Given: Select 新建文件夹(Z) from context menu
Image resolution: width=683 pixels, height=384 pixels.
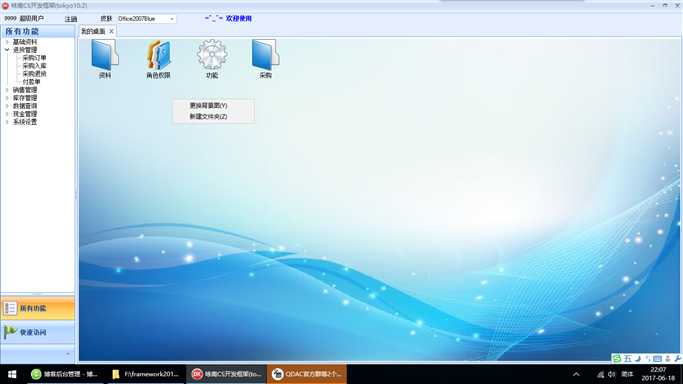Looking at the screenshot, I should 213,116.
